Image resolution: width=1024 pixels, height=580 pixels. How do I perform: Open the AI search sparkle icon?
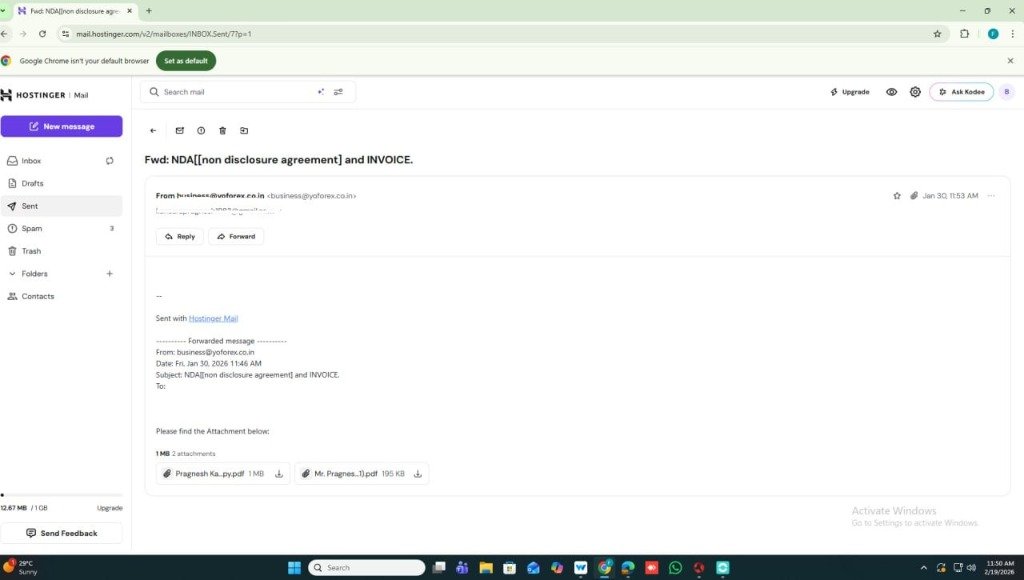pos(321,91)
